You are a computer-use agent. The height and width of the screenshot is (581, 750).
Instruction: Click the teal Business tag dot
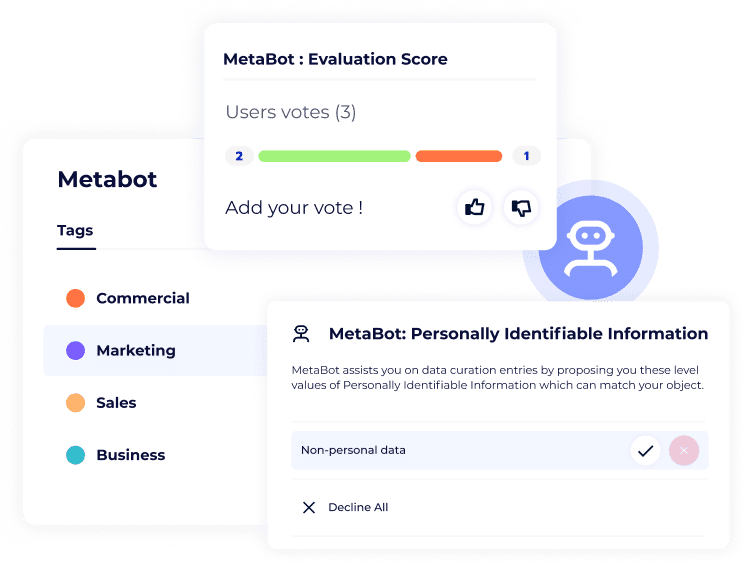75,455
